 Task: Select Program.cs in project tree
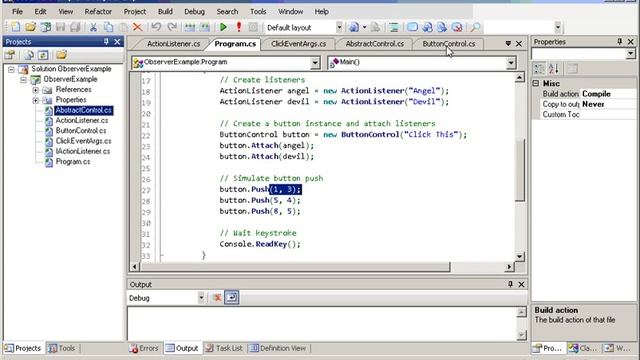[73, 162]
